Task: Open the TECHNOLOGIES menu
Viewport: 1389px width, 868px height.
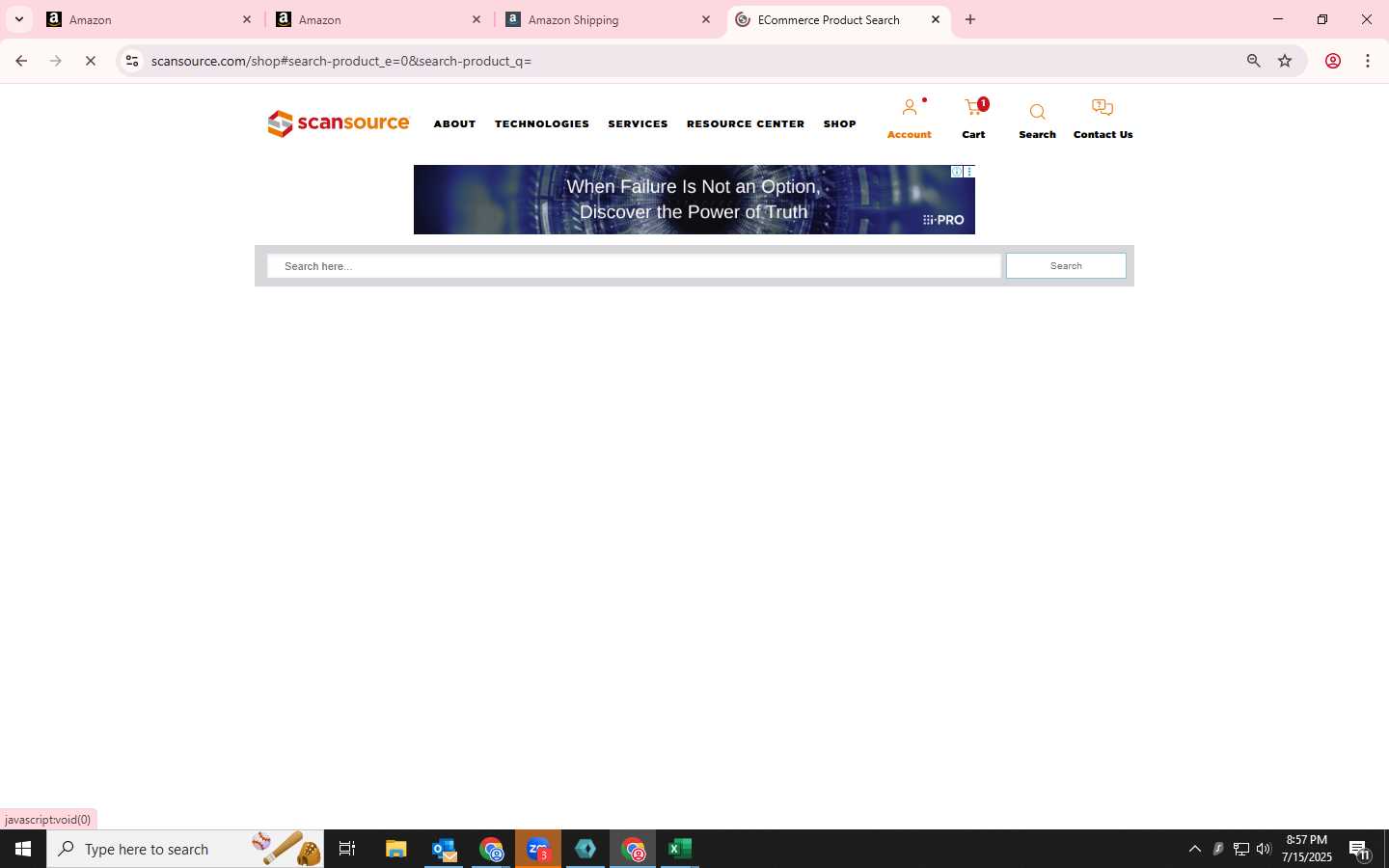Action: pos(541,123)
